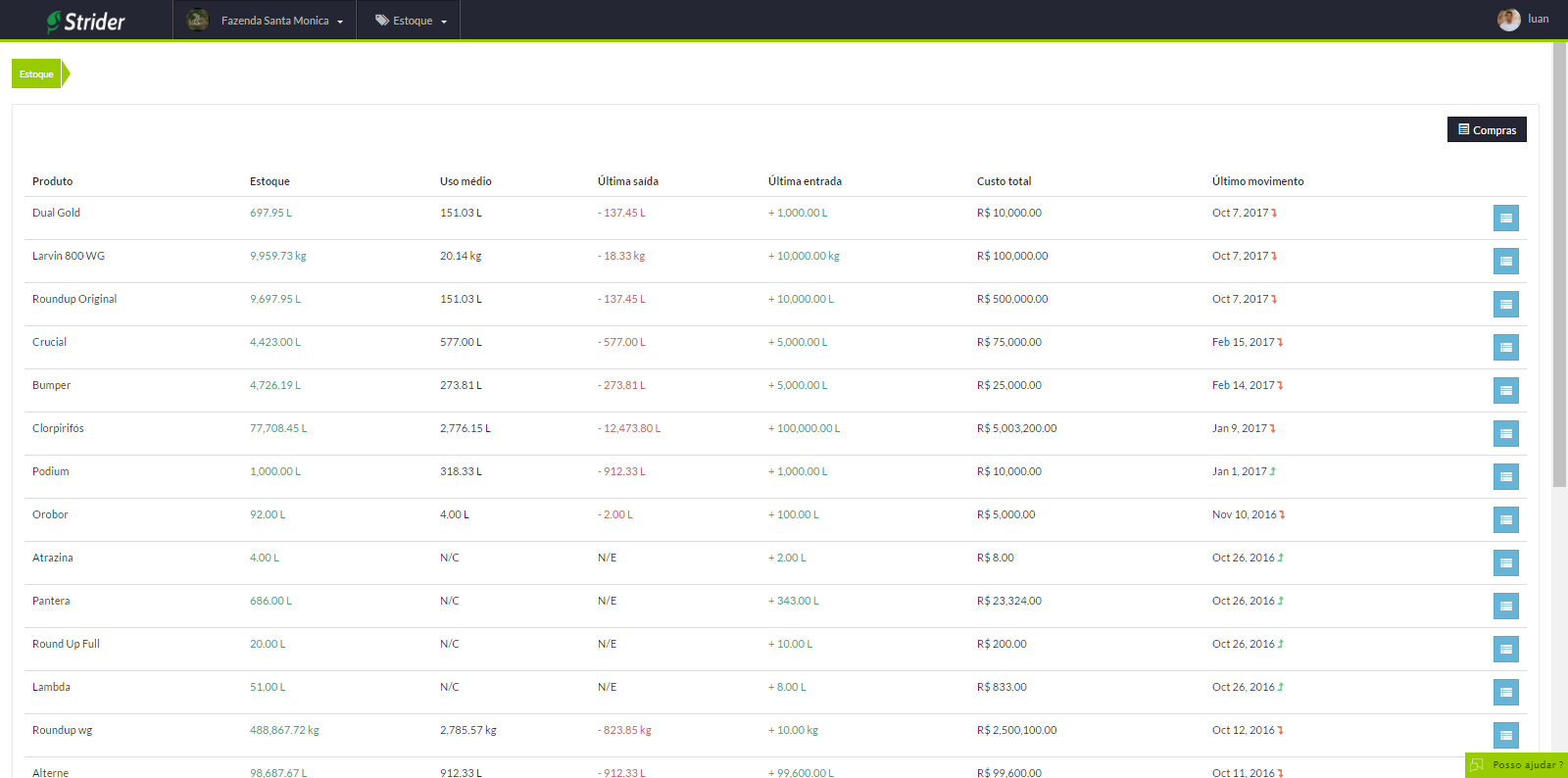
Task: Open details icon for Lambda row
Action: point(1505,692)
